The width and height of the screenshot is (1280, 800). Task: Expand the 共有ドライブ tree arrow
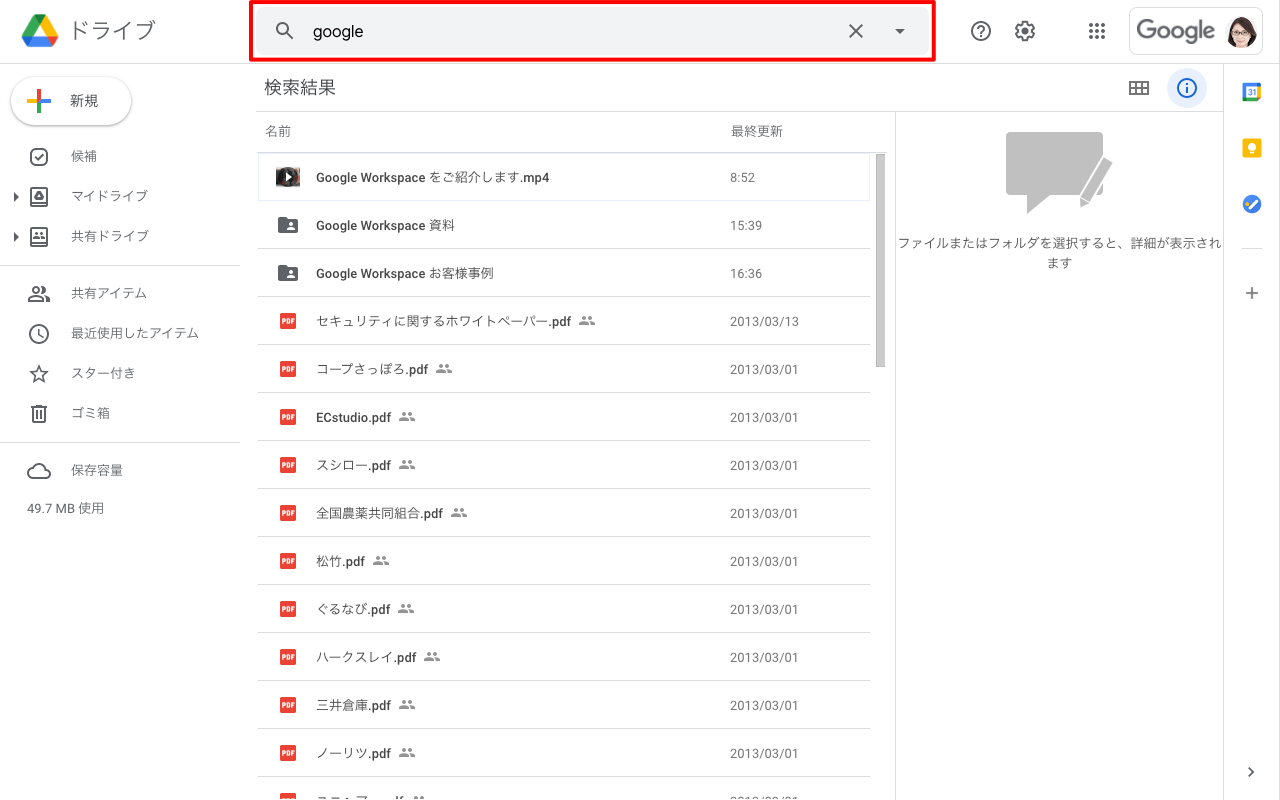tap(16, 237)
